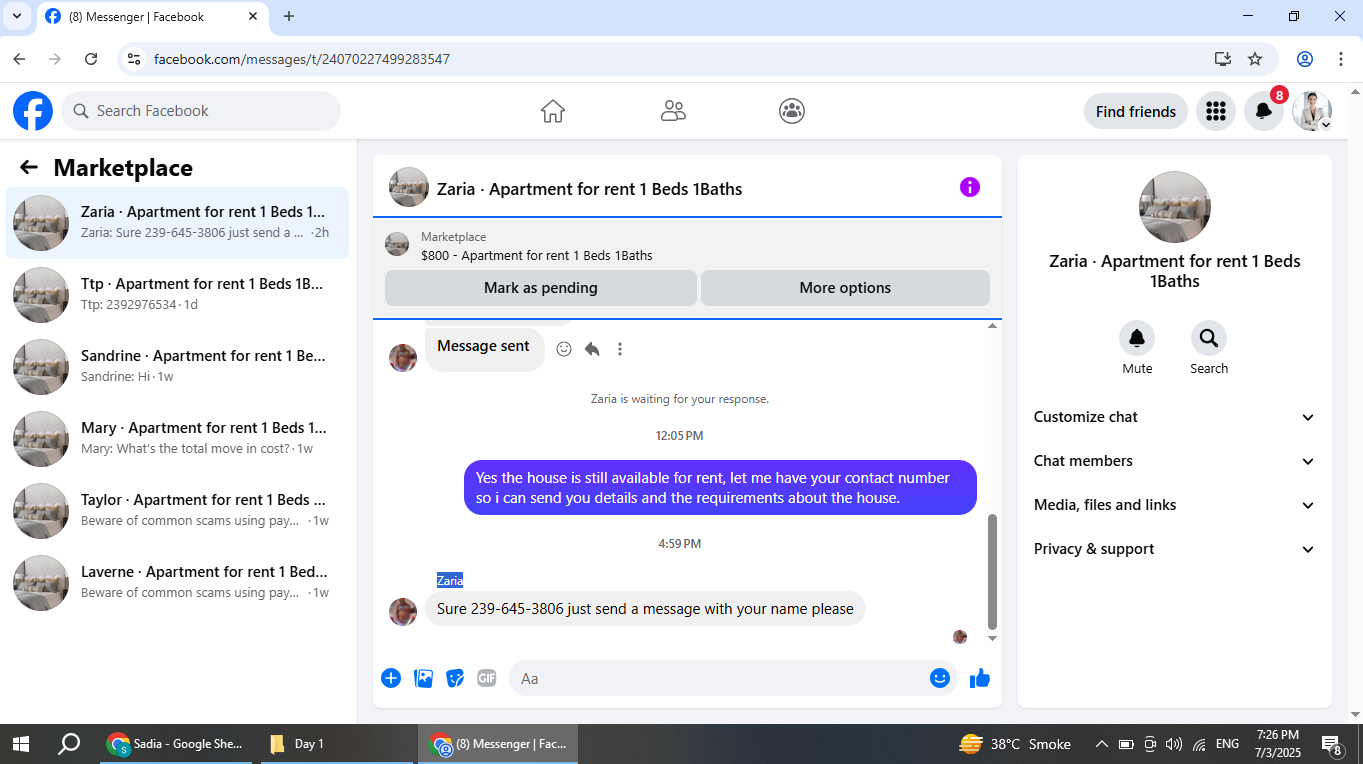The width and height of the screenshot is (1363, 764).
Task: Click Zaria's avatar beside her last message
Action: point(403,612)
